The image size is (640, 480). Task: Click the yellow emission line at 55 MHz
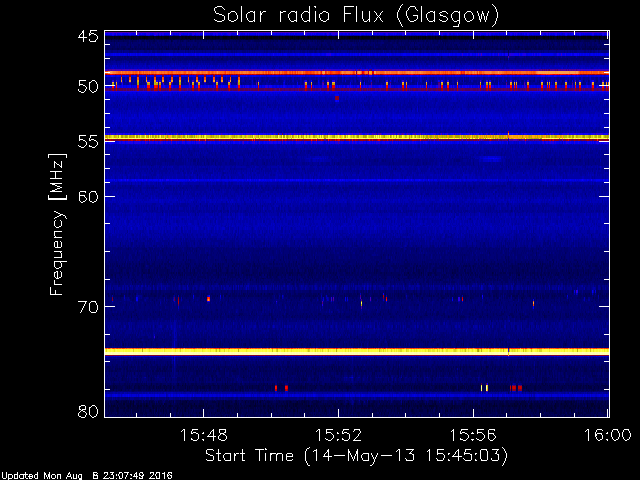point(357,138)
